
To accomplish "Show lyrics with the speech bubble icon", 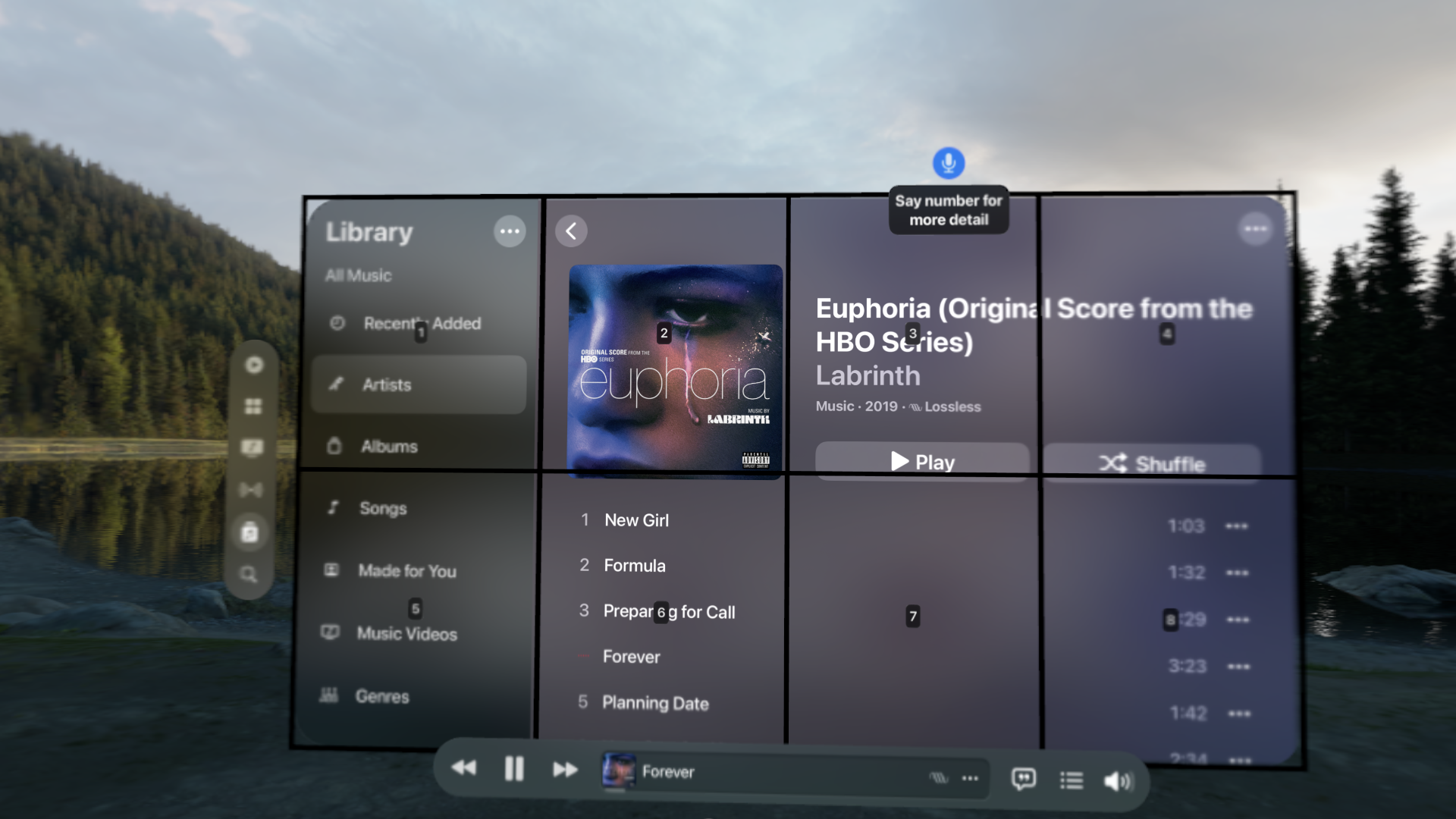I will point(1022,778).
